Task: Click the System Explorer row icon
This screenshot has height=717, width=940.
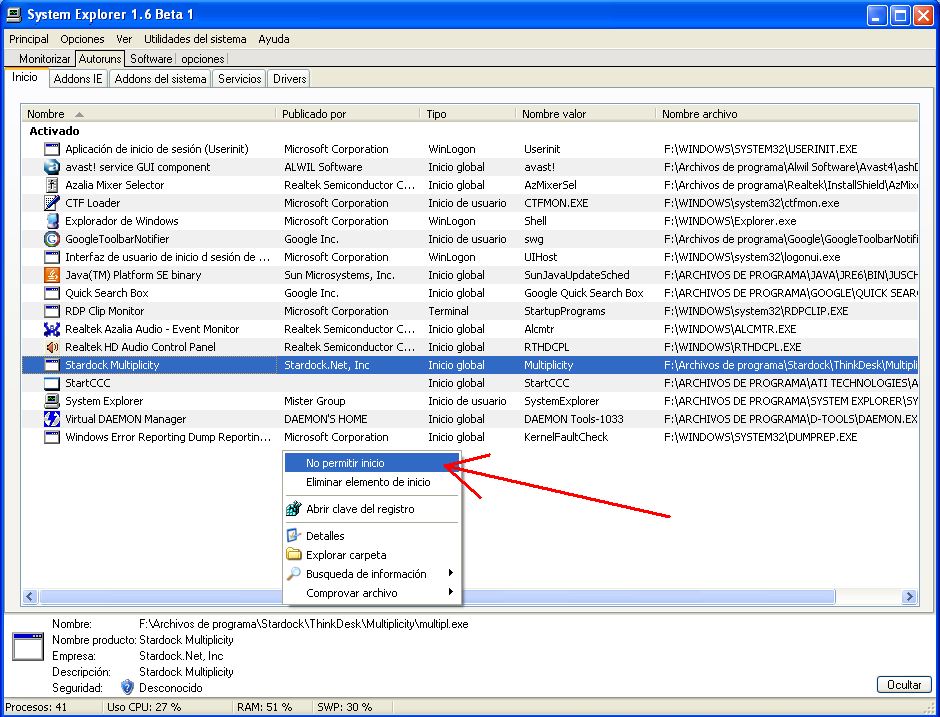Action: point(52,401)
